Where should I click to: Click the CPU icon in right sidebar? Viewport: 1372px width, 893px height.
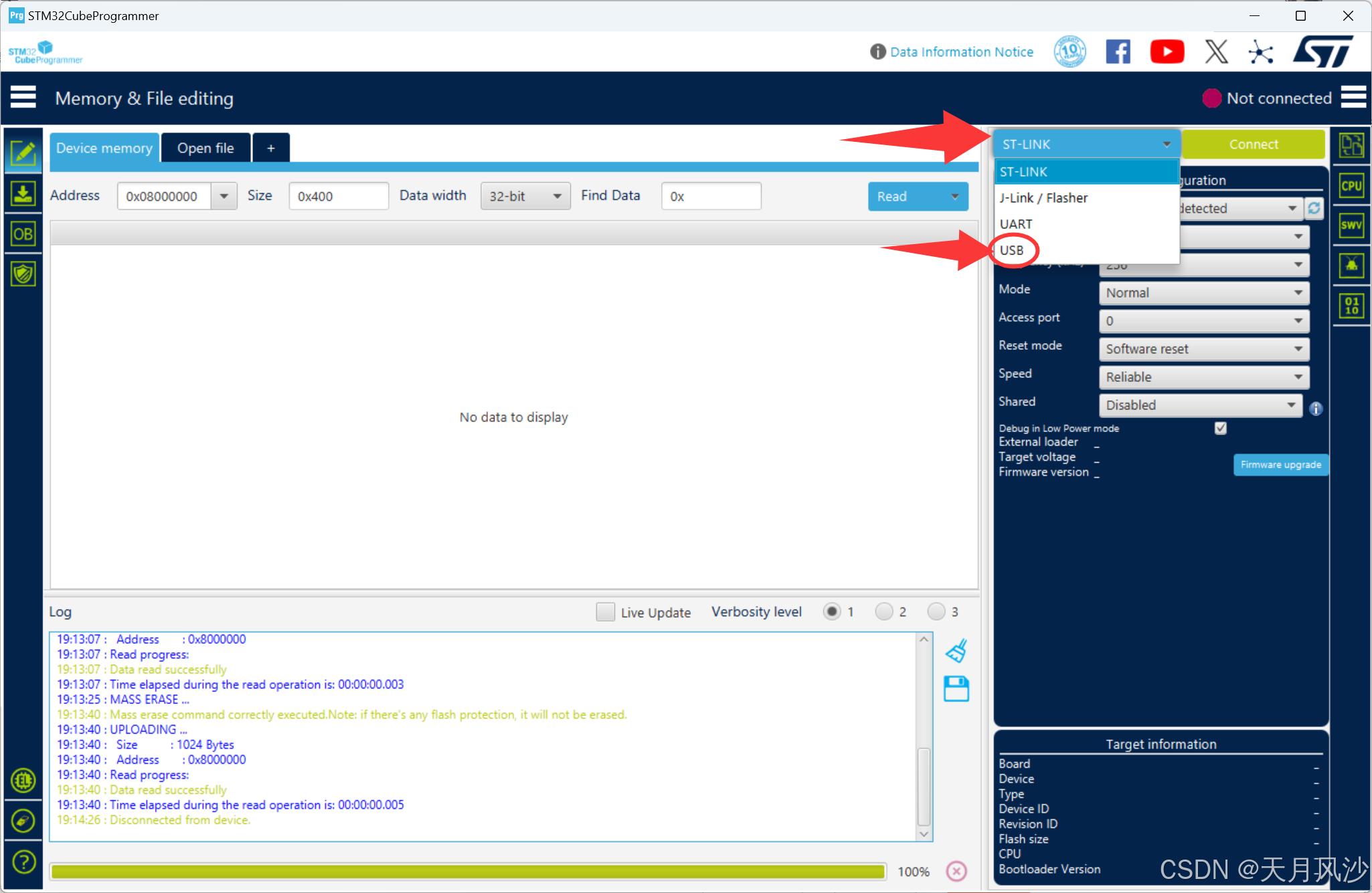[1351, 186]
